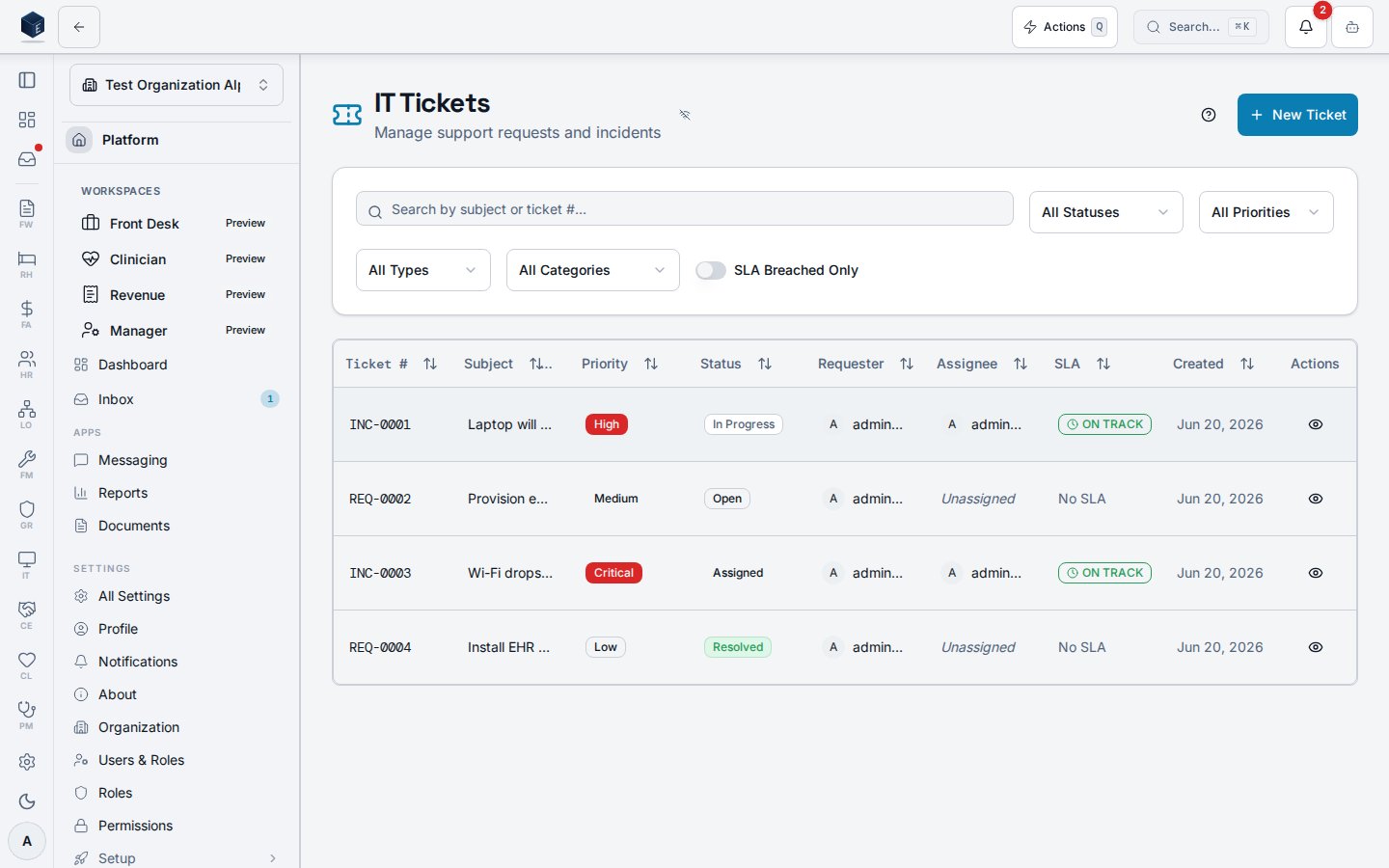Viewport: 1389px width, 868px height.
Task: View ticket INC-0001 eye icon
Action: click(x=1316, y=424)
